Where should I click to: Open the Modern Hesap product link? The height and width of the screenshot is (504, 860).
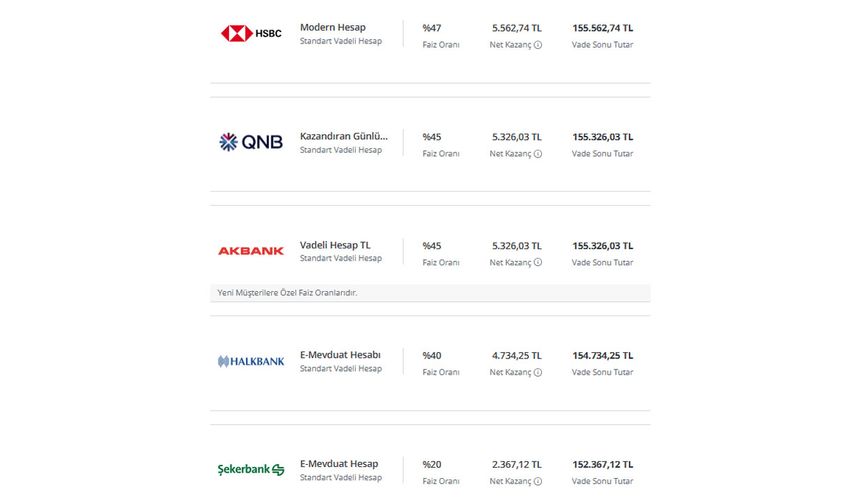tap(333, 27)
